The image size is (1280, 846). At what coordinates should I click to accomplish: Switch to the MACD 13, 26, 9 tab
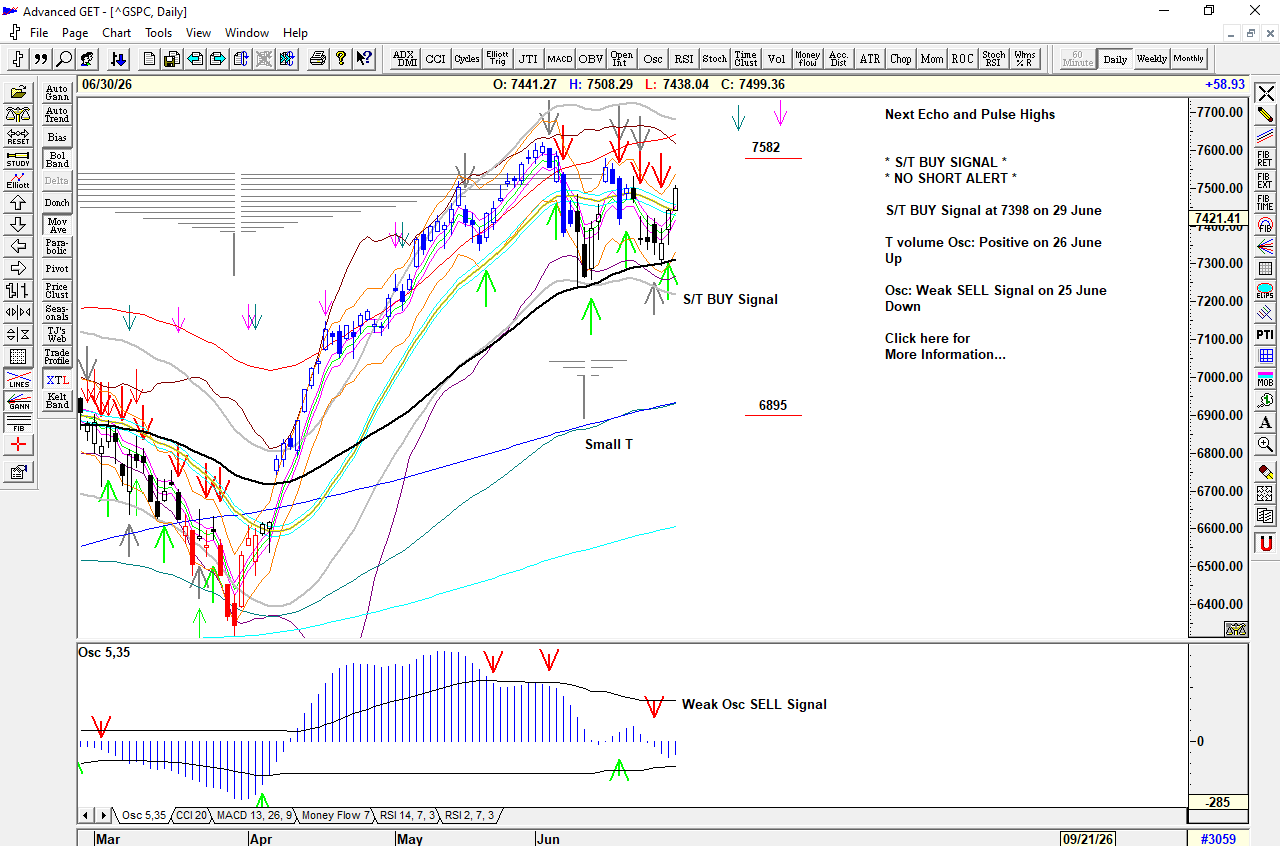click(254, 815)
